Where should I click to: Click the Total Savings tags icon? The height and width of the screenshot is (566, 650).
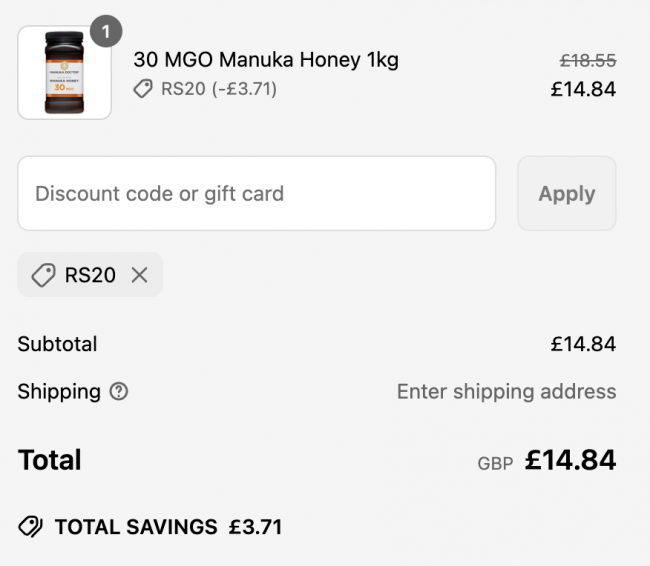[x=30, y=527]
